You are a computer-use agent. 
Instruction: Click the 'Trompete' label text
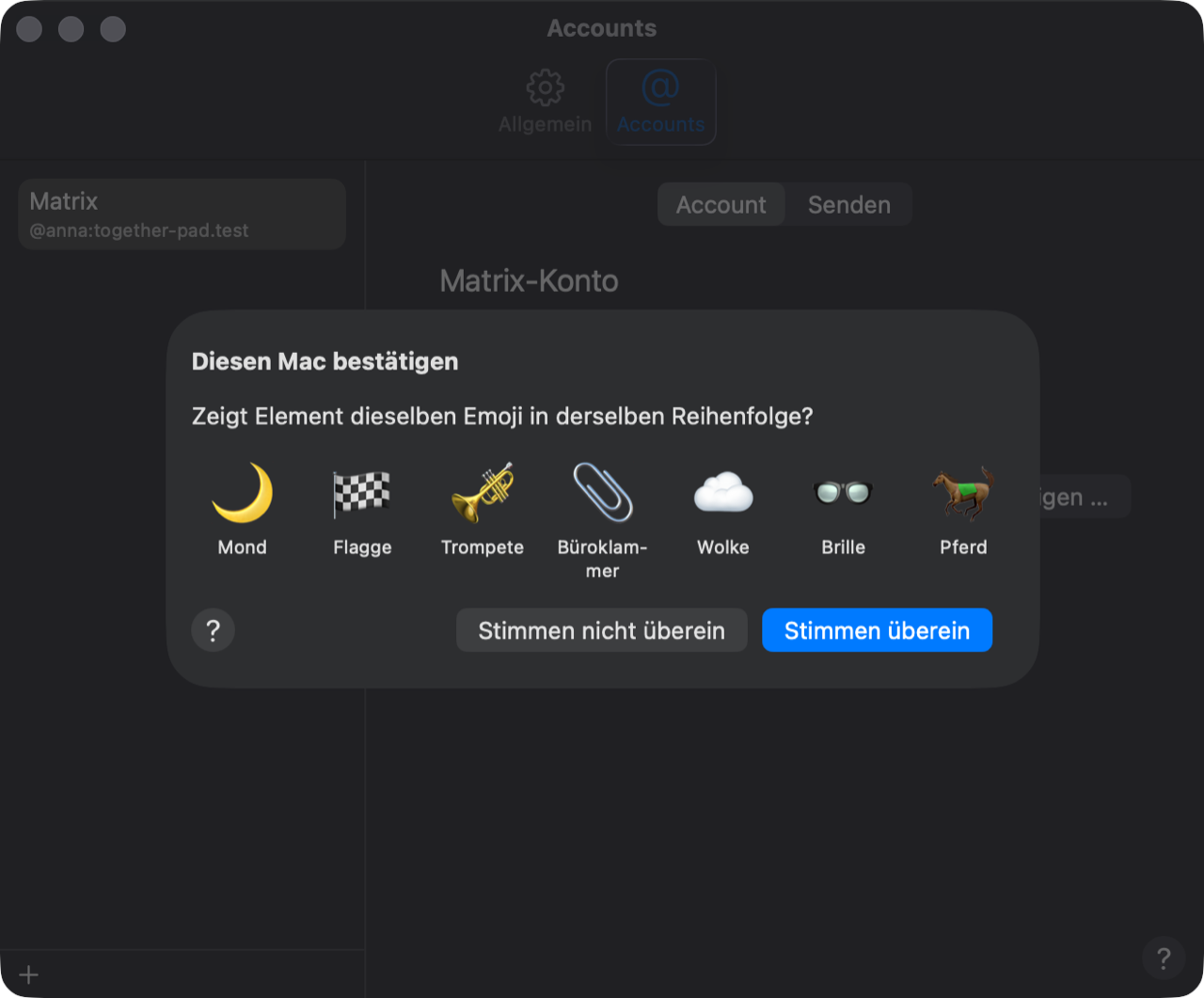(483, 547)
